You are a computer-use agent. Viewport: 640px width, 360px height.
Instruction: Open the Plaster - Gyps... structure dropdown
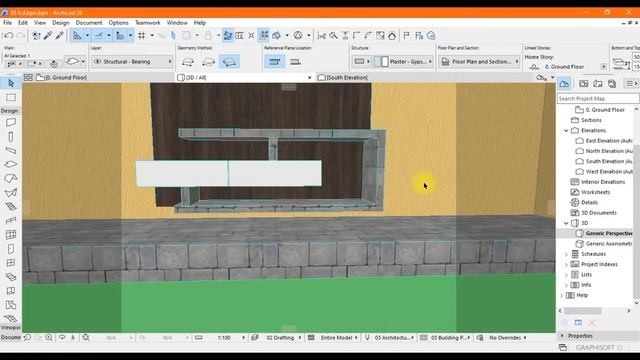point(402,62)
